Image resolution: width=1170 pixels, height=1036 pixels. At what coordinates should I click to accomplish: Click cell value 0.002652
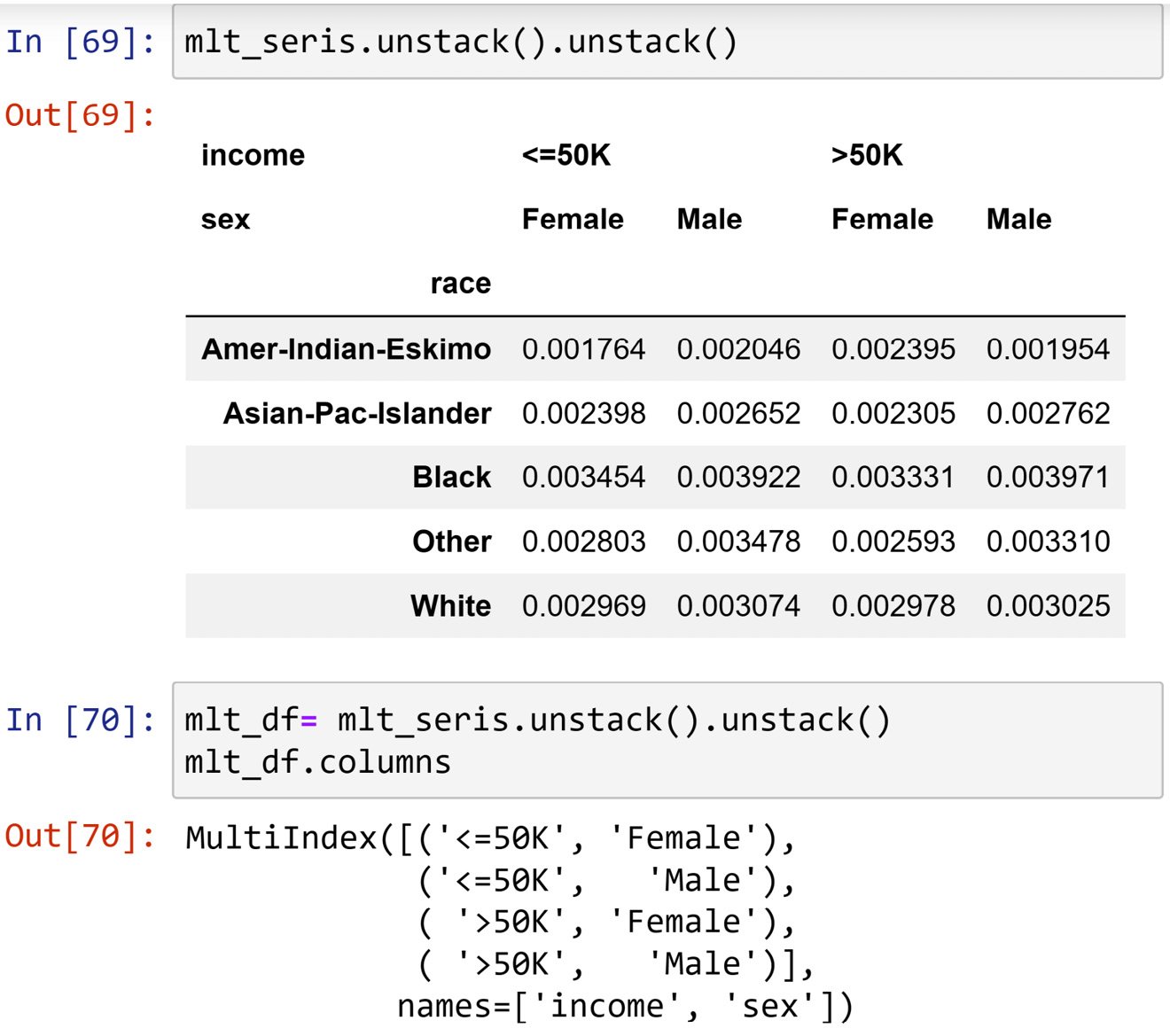[738, 413]
